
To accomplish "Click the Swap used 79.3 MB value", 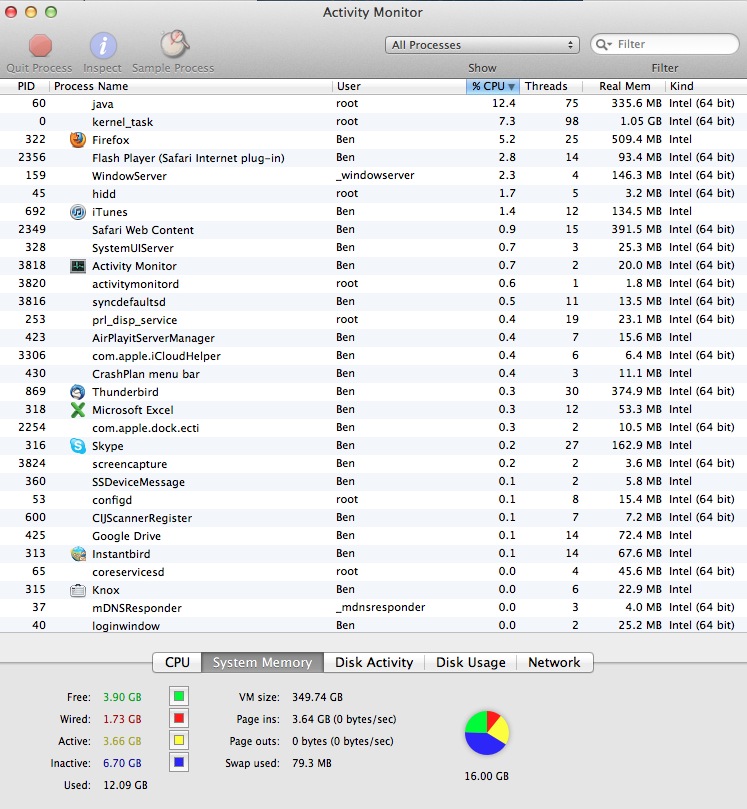I will pos(312,763).
